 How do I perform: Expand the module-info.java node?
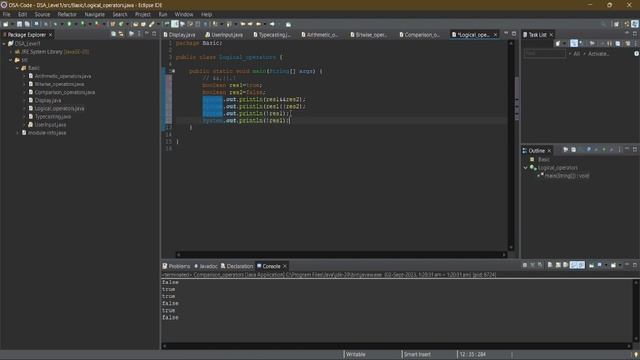[18, 133]
